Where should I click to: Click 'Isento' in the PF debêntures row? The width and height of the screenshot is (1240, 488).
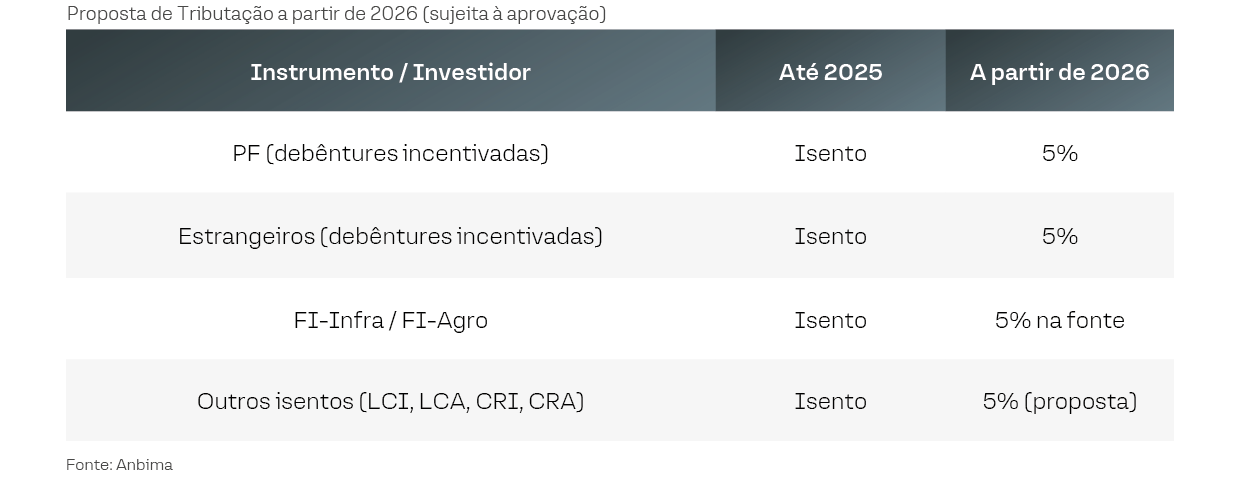pyautogui.click(x=830, y=153)
